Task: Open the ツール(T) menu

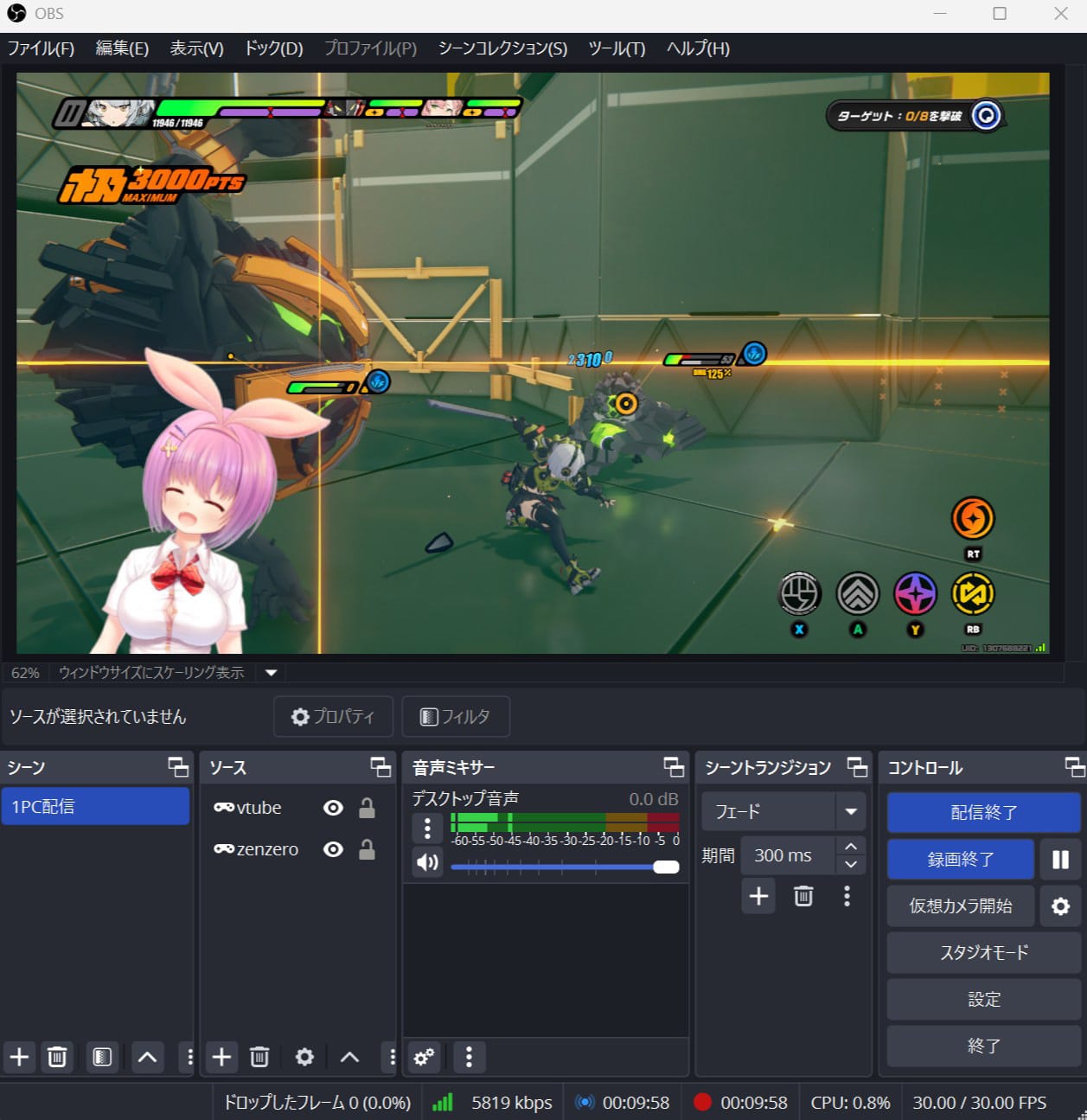Action: coord(617,48)
